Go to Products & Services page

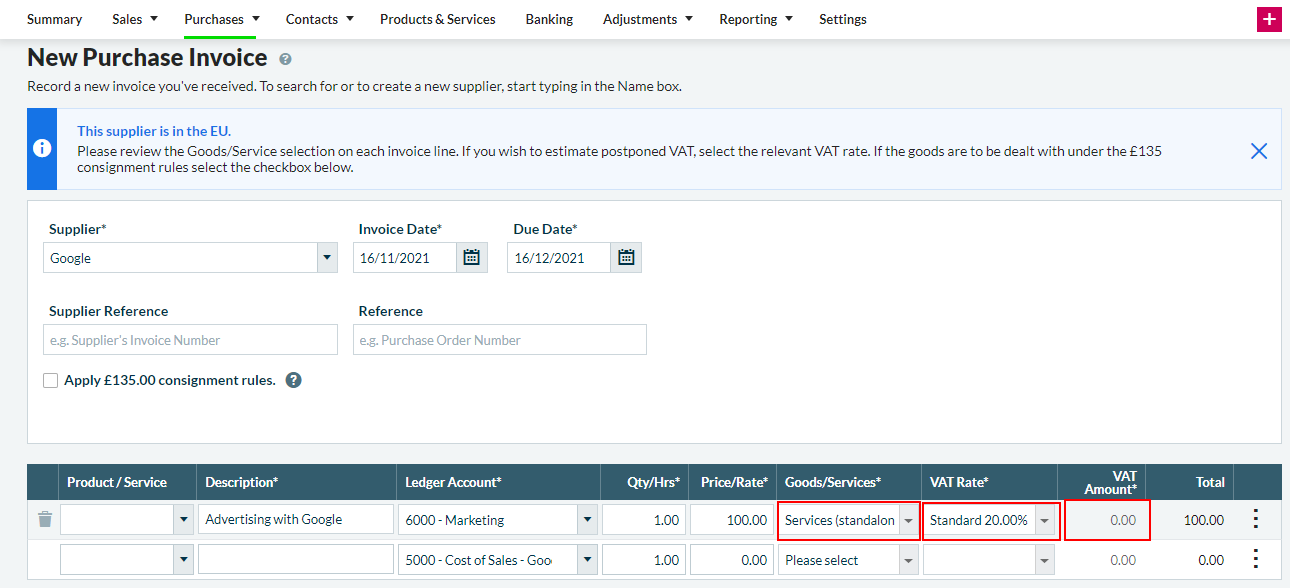[437, 19]
